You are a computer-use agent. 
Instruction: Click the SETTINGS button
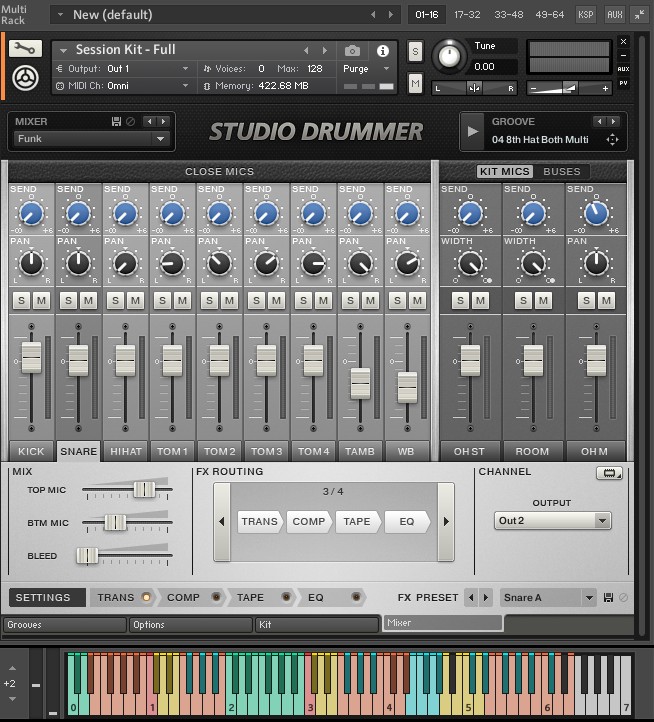[47, 598]
